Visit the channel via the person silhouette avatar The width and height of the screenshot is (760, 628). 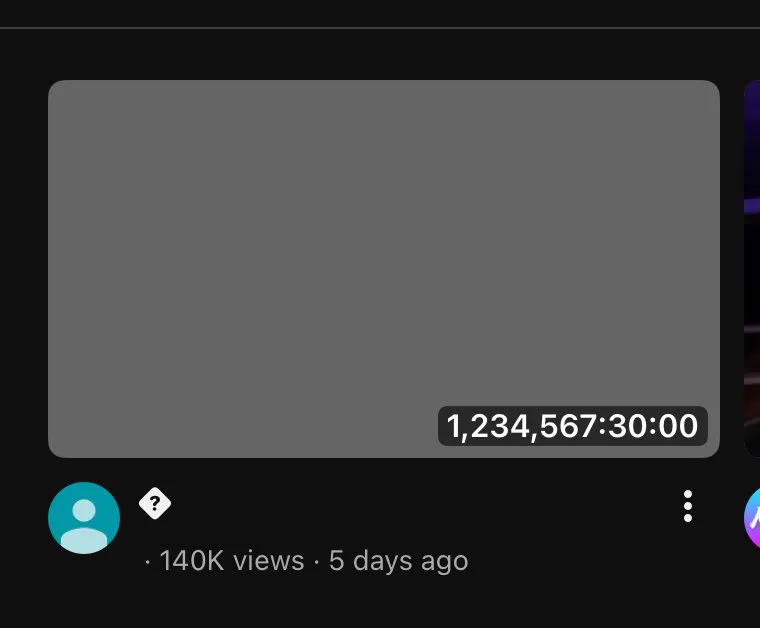tap(84, 518)
